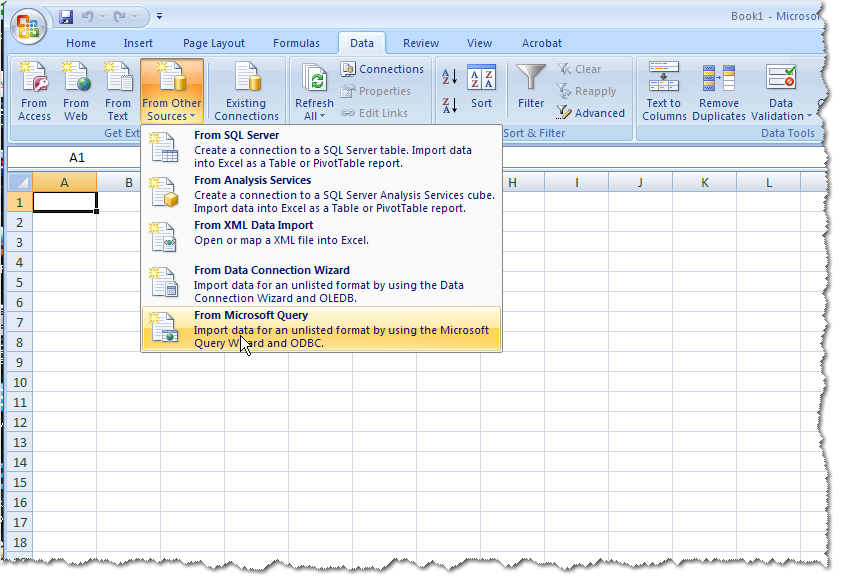Click the Name Box showing A1
842x581 pixels.
76,157
